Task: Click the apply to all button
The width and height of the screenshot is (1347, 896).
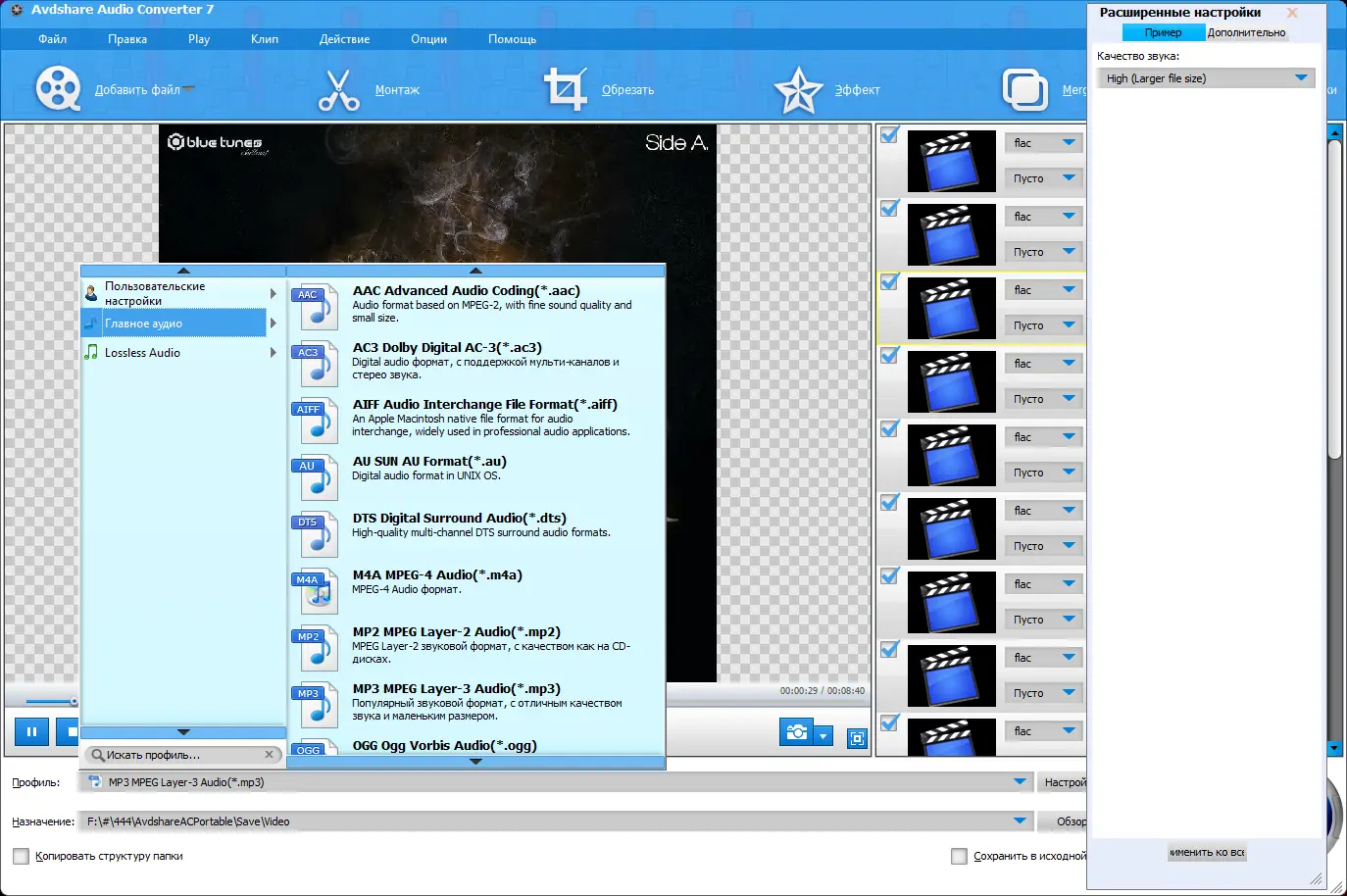Action: click(1206, 852)
